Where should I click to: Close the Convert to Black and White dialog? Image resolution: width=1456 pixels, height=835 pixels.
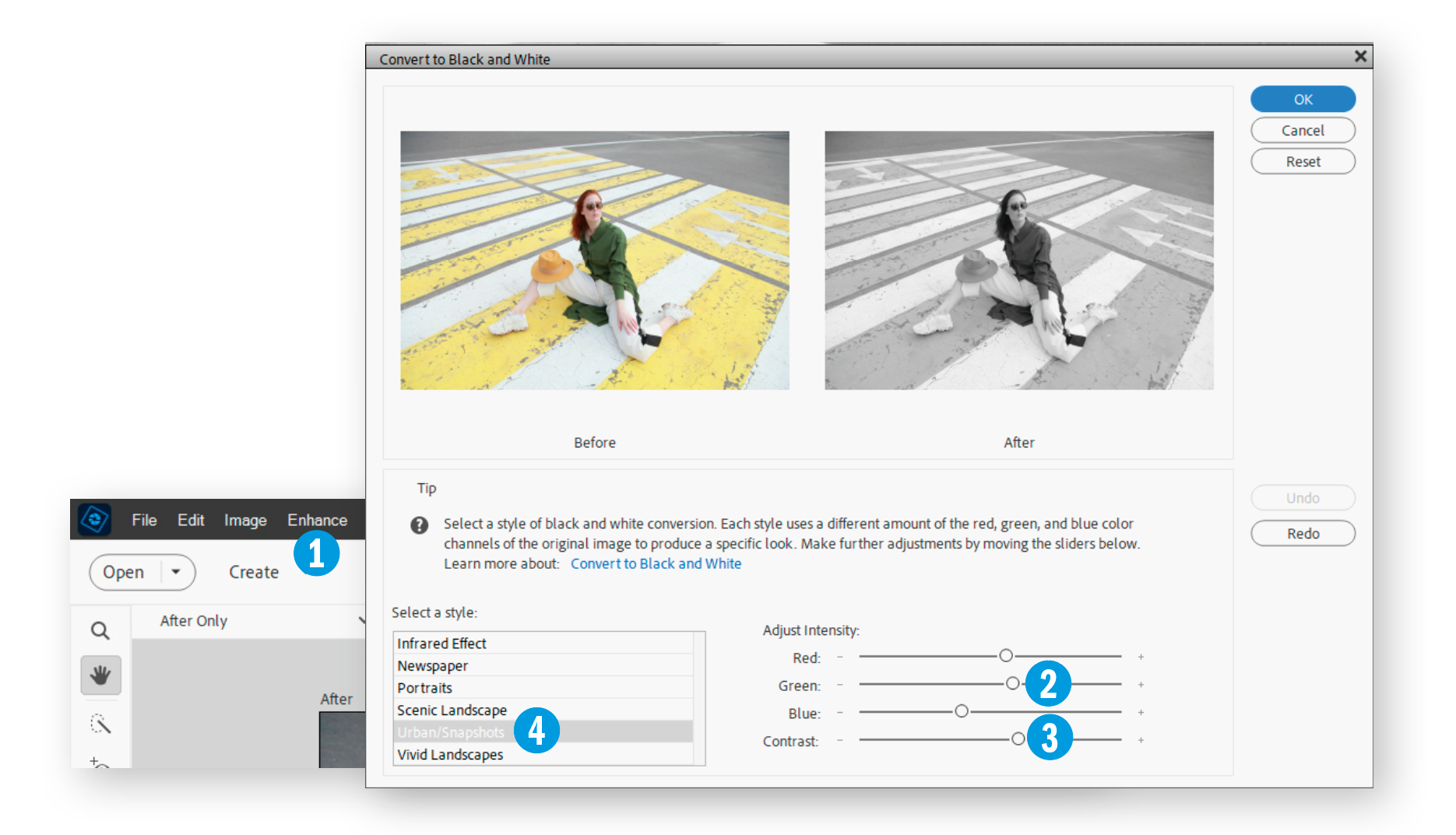point(1360,56)
